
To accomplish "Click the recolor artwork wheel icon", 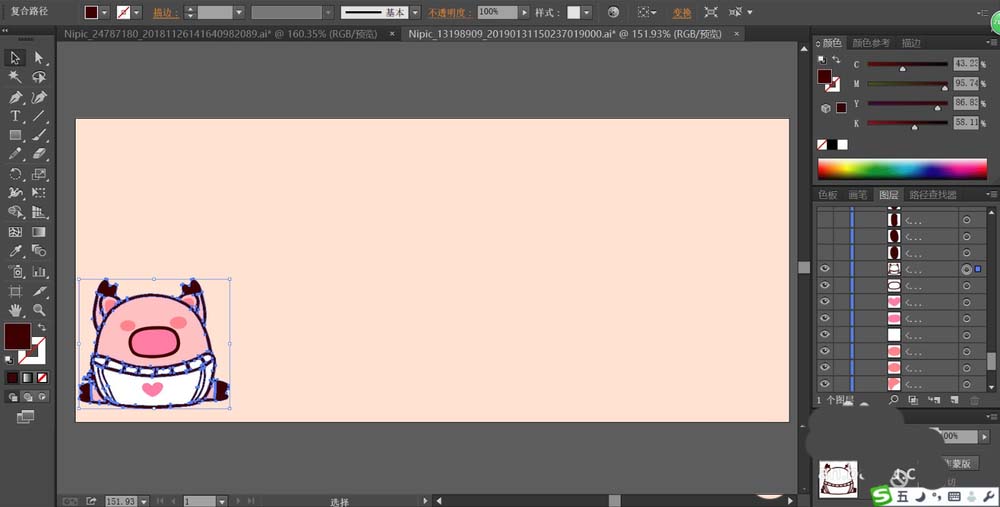I will (x=613, y=12).
